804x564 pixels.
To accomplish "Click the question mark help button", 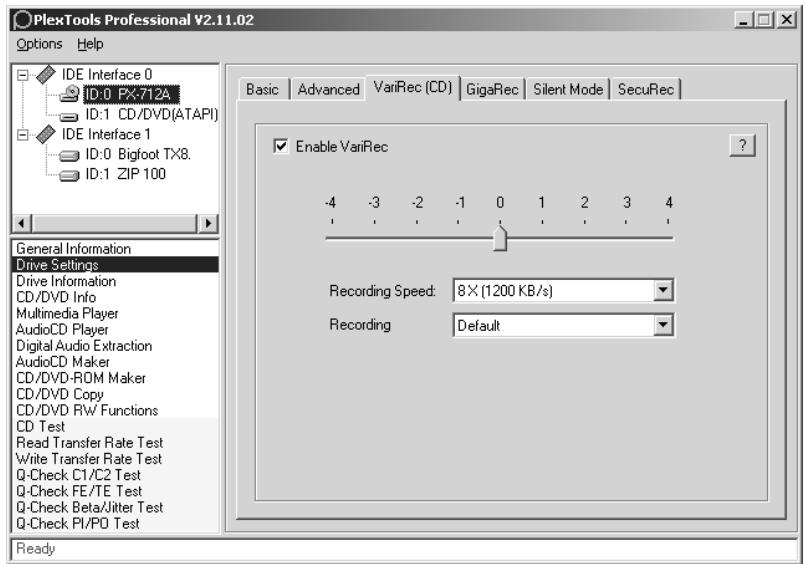I will click(x=742, y=146).
